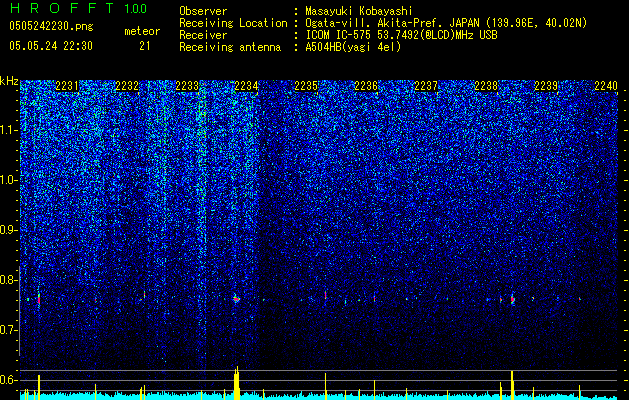Viewport: 629px width, 400px height.
Task: Select observer name Masayuki Kobayashi
Action: pos(359,12)
